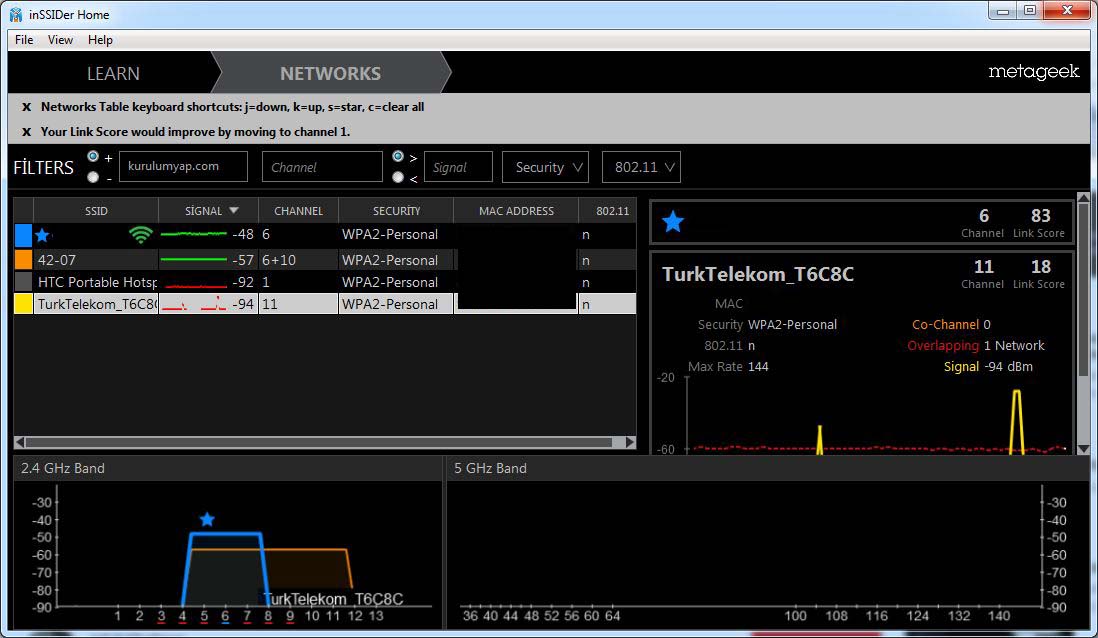Click the details panel scroll down arrow
Image resolution: width=1098 pixels, height=638 pixels.
(x=1083, y=449)
